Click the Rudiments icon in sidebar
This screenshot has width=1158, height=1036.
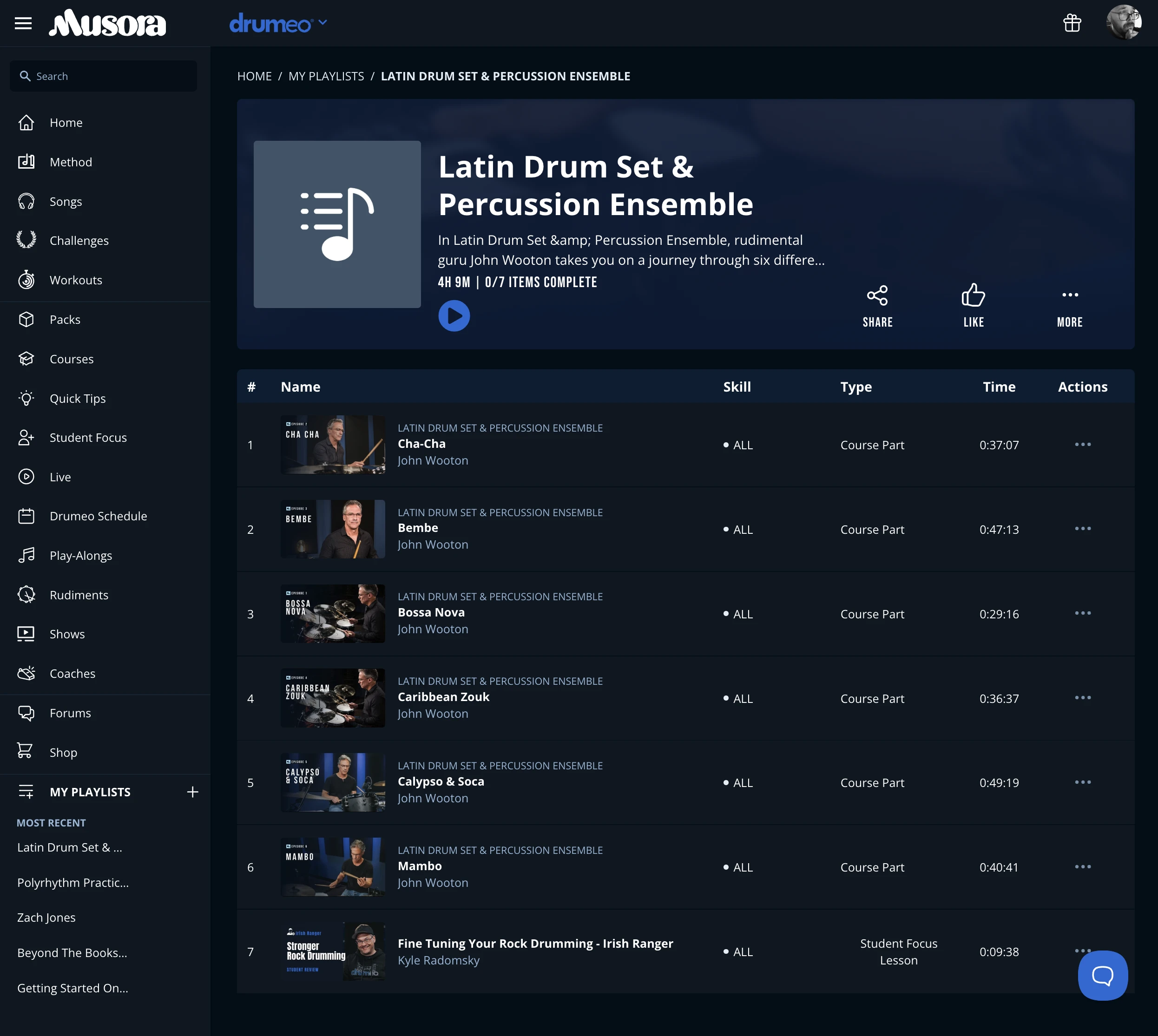click(x=26, y=594)
